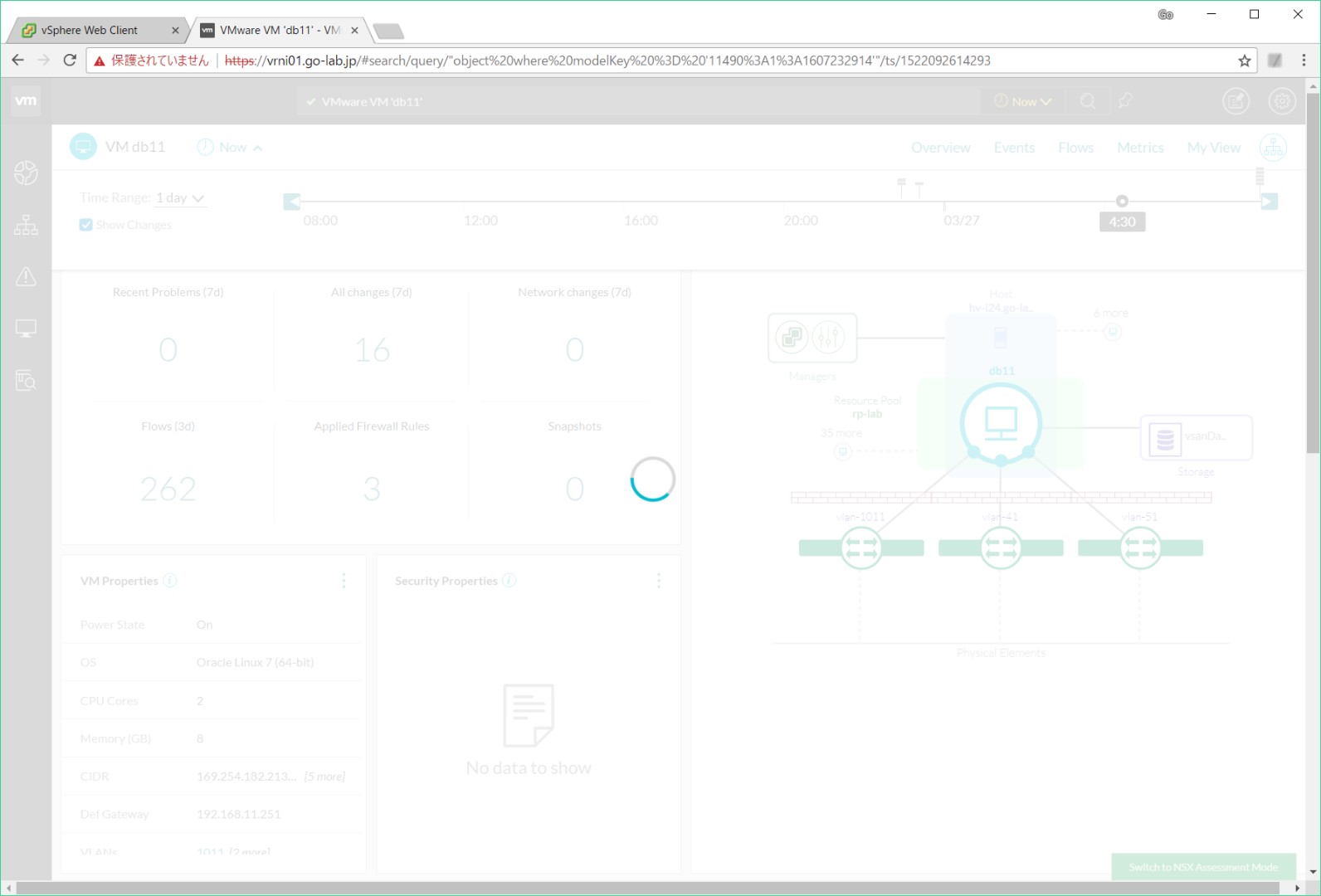Click the pin icon in search bar
The image size is (1321, 896).
click(x=1125, y=101)
